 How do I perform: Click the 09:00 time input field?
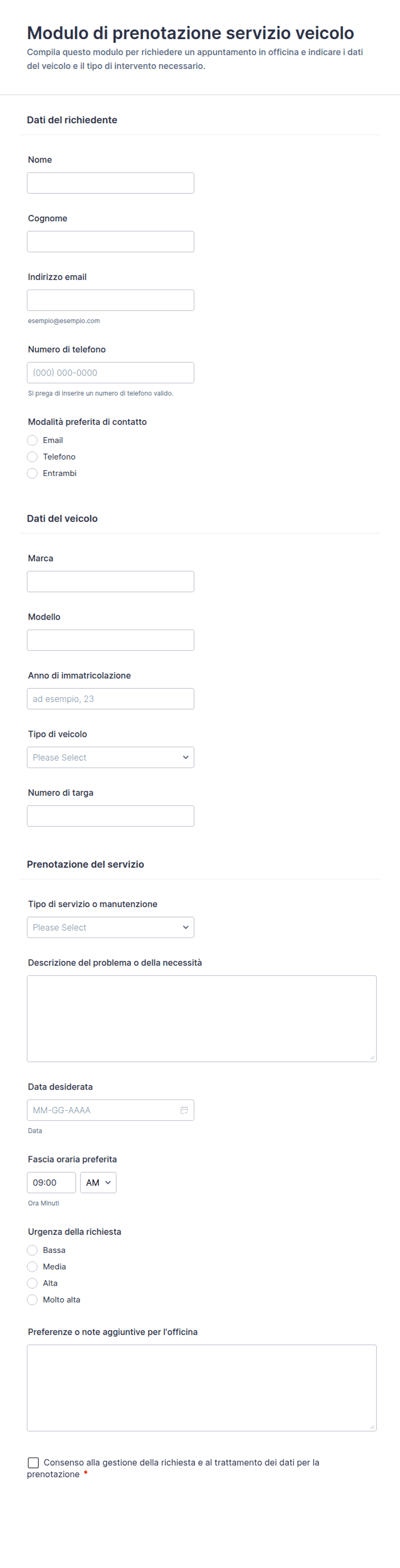[x=51, y=1182]
